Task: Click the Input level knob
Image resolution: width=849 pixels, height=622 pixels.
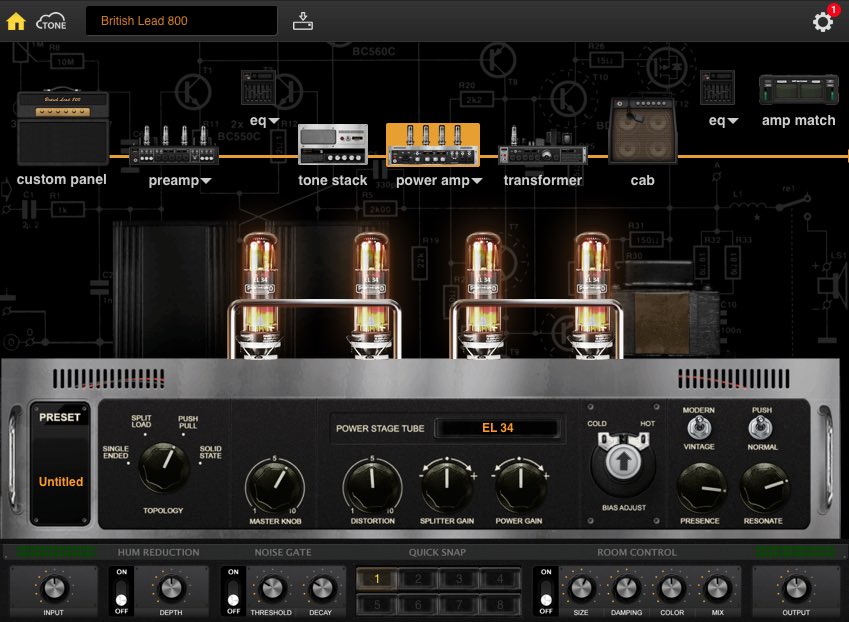Action: click(54, 588)
